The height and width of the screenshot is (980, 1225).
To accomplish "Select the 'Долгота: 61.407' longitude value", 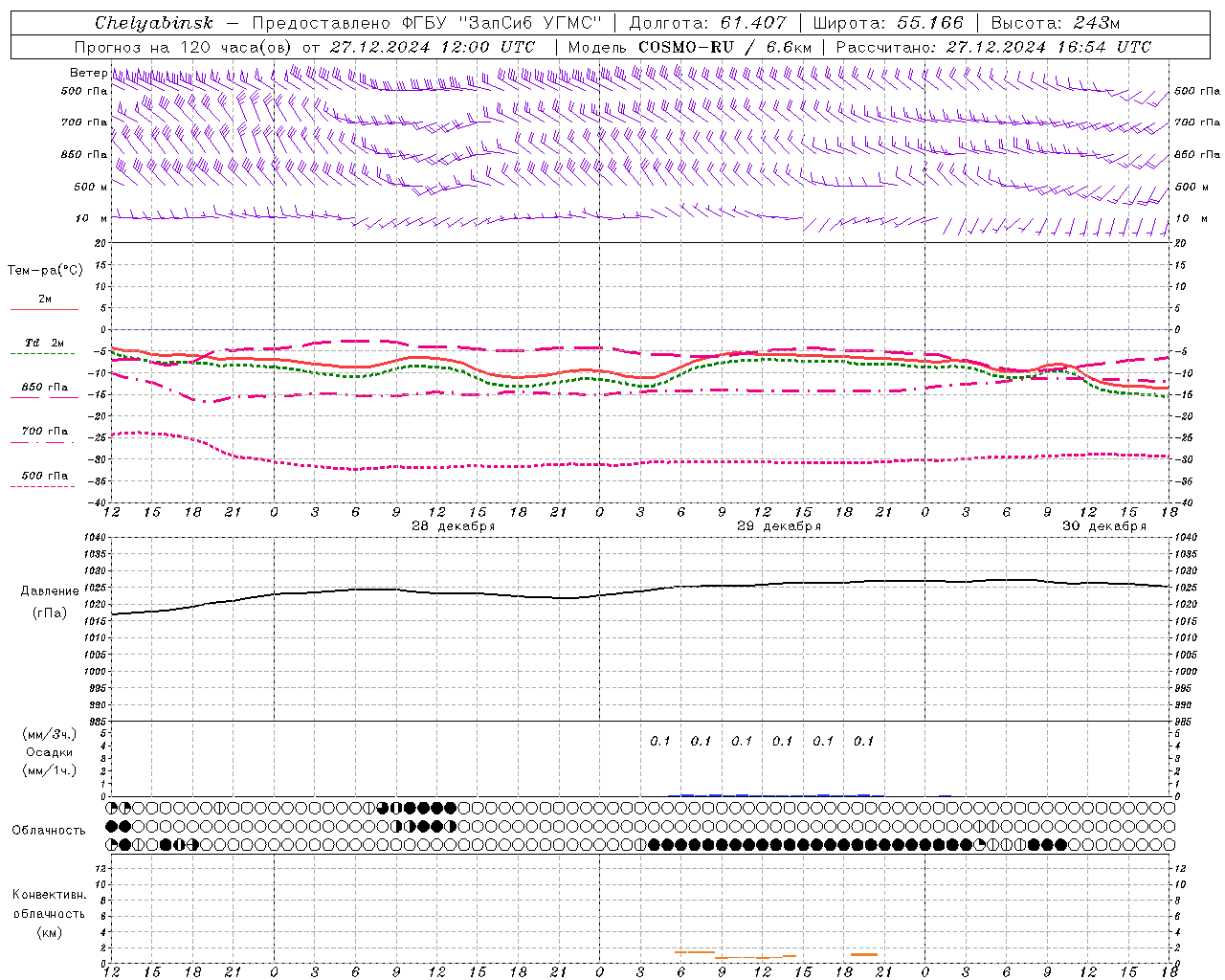I will click(x=708, y=23).
